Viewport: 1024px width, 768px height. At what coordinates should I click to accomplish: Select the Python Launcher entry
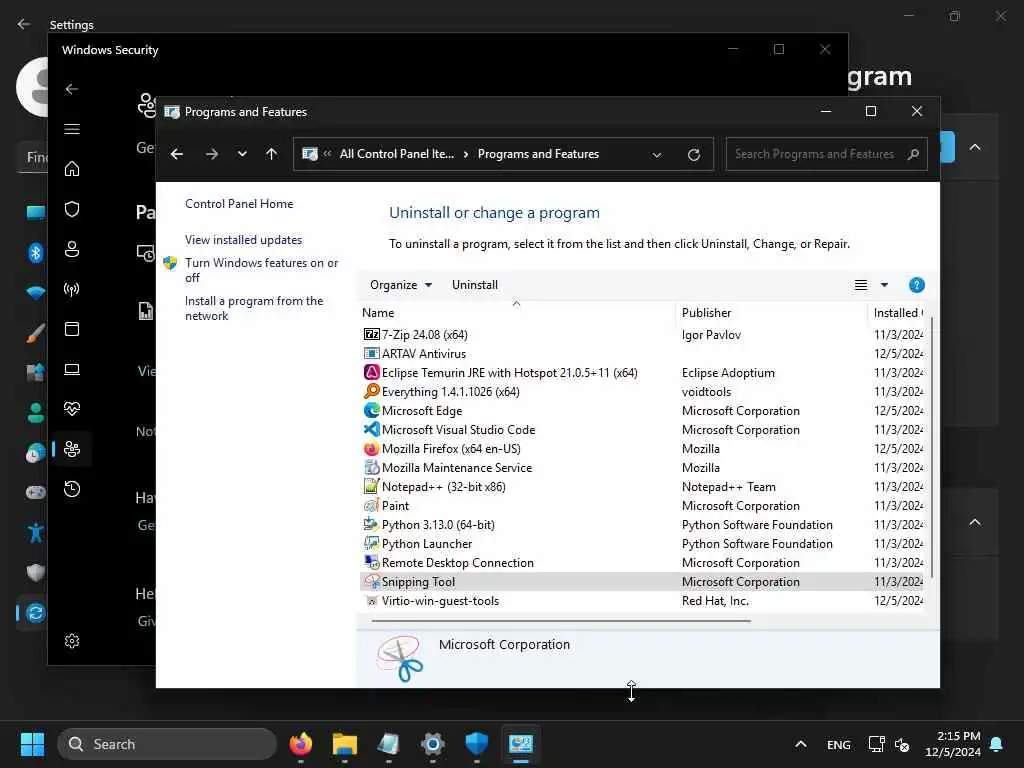[641, 543]
